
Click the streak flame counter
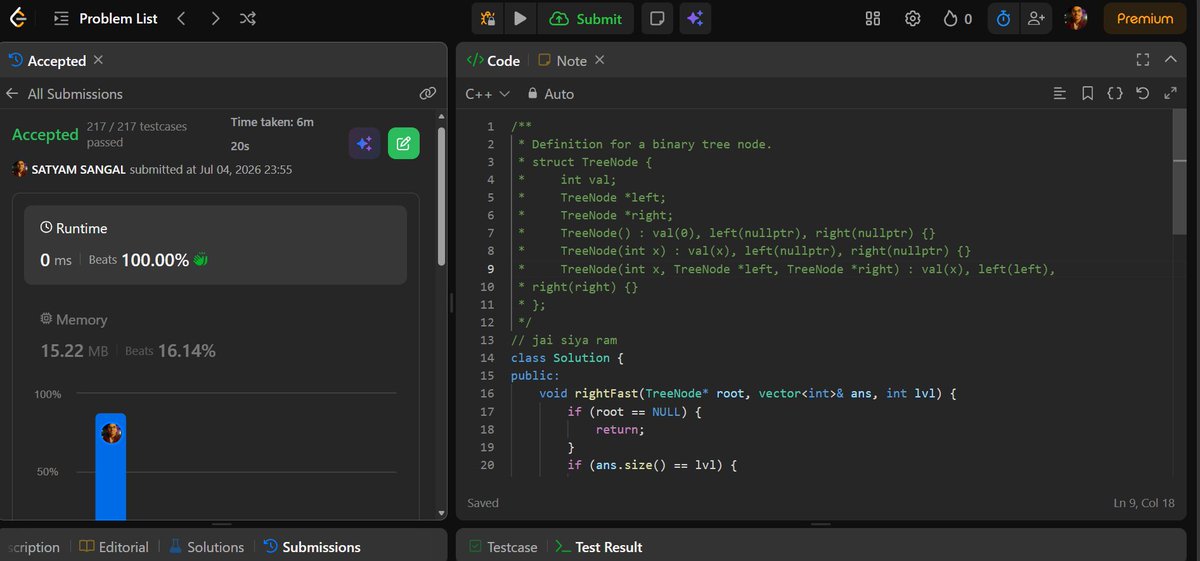click(x=957, y=18)
